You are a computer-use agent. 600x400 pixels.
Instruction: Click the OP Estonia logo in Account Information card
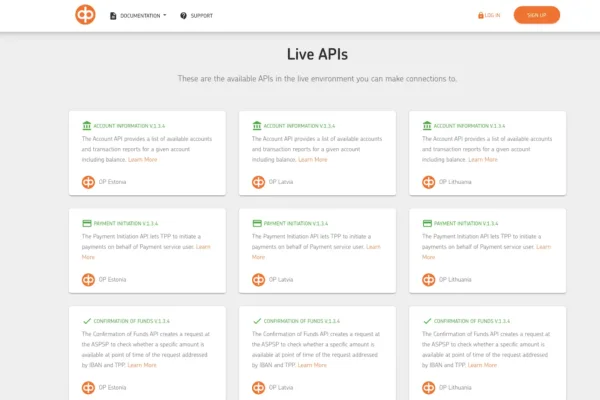[x=88, y=182]
